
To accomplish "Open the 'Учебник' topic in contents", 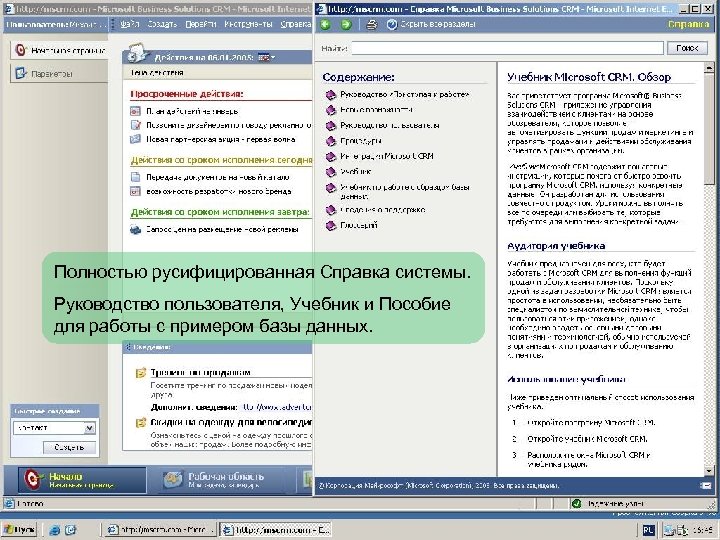I will [355, 172].
